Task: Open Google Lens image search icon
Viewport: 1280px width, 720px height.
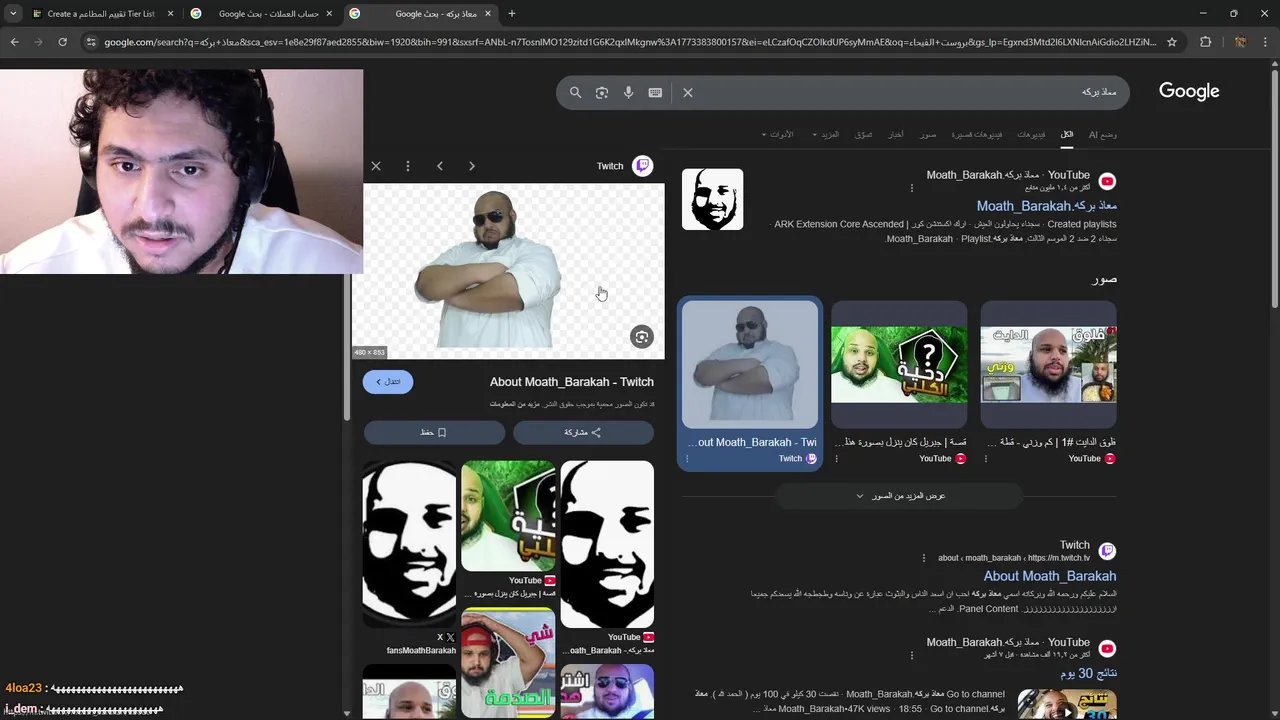Action: [602, 92]
